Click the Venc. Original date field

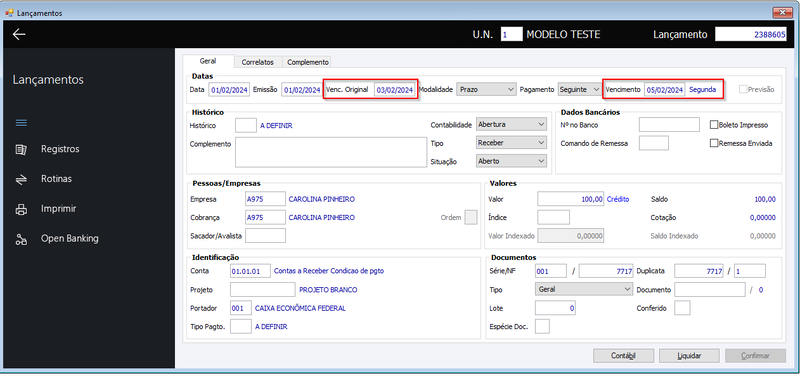pos(394,90)
